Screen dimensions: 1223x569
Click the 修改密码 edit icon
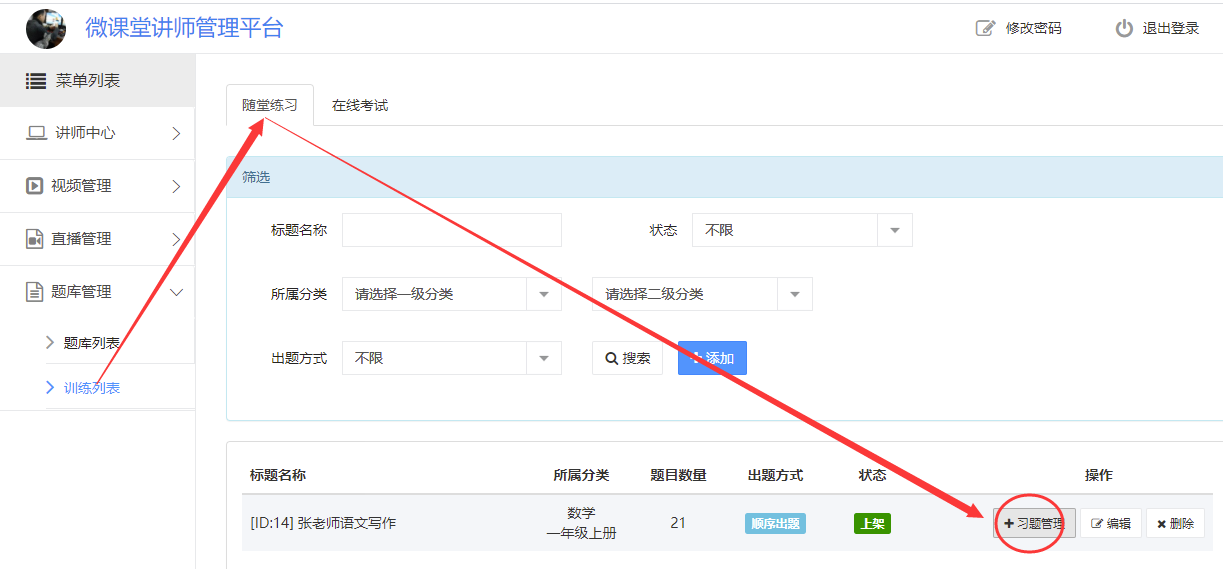(x=985, y=28)
